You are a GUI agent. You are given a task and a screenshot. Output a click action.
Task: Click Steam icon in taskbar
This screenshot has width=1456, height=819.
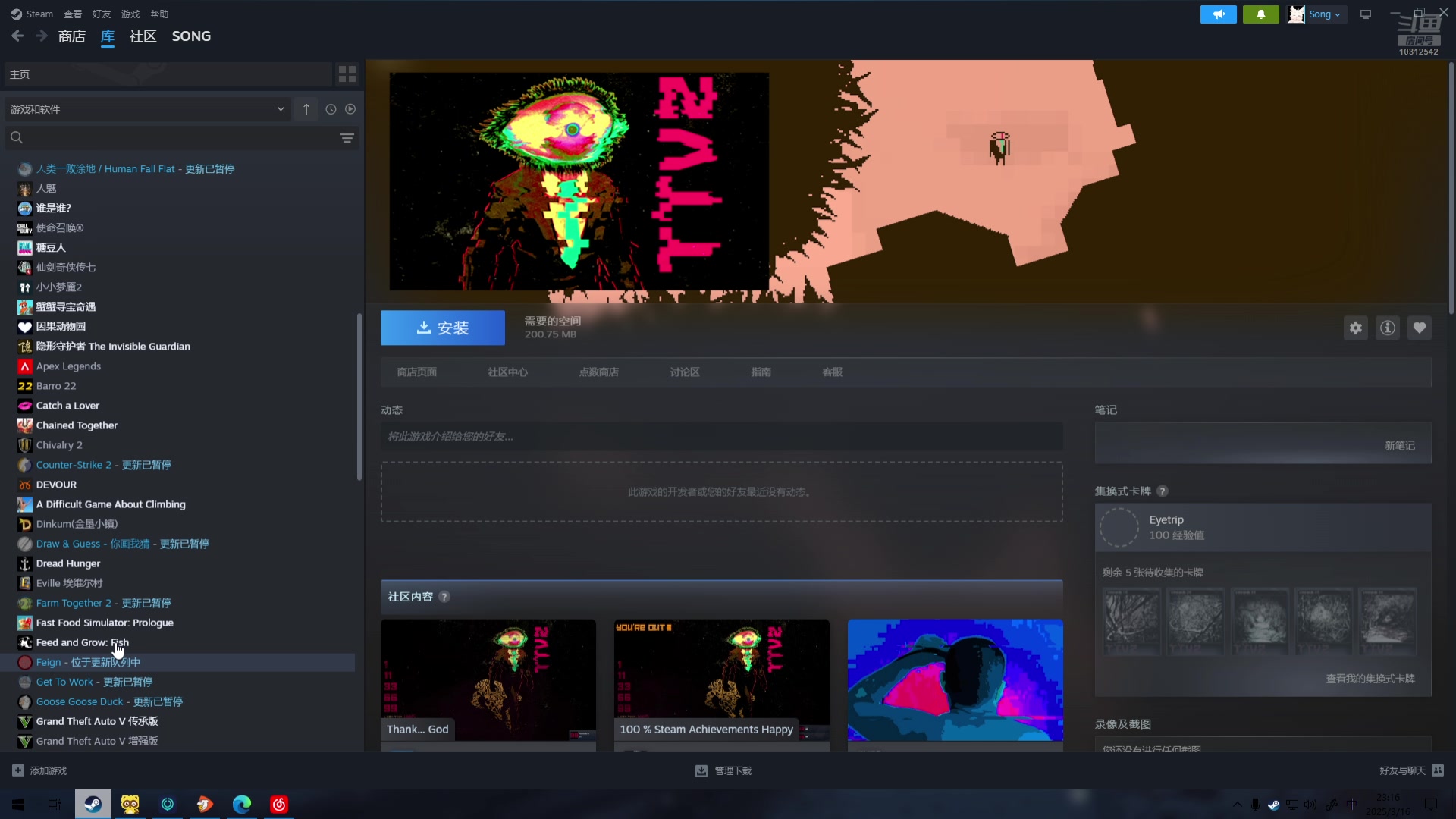point(93,804)
